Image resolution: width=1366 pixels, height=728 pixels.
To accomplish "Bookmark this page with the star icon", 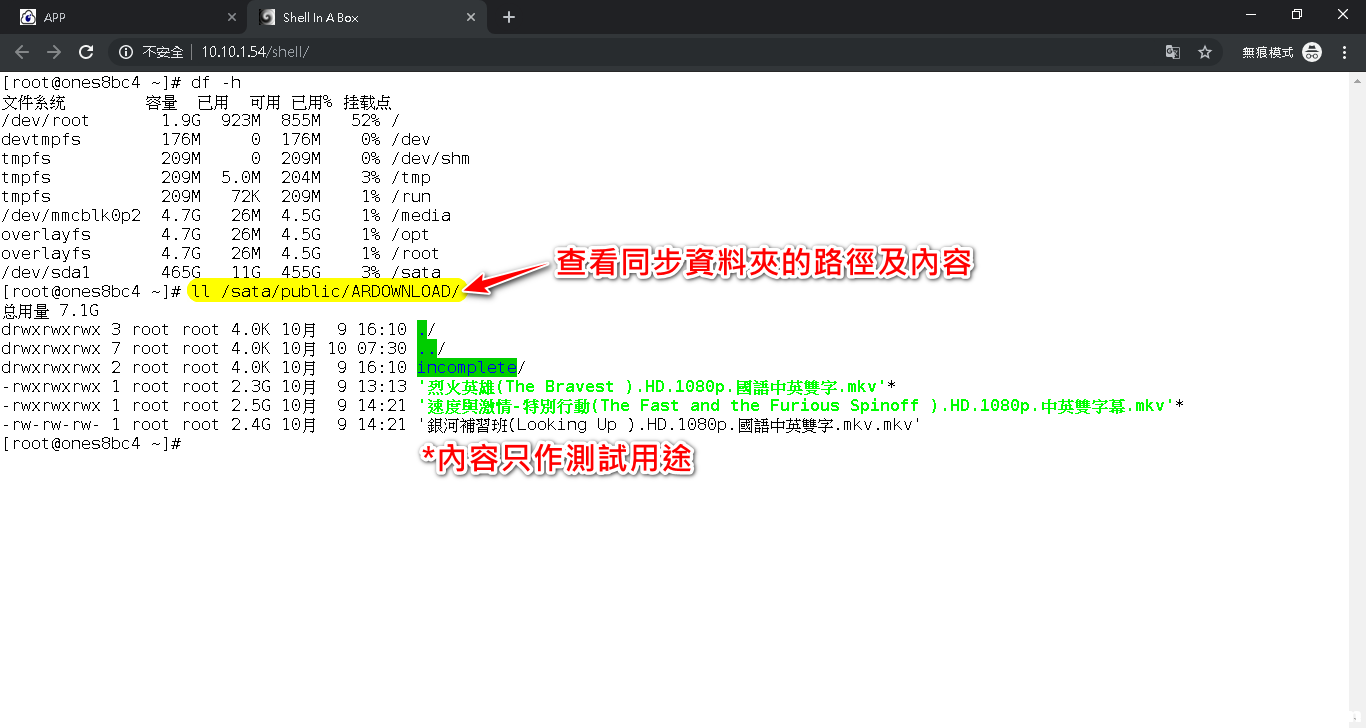I will click(1205, 52).
